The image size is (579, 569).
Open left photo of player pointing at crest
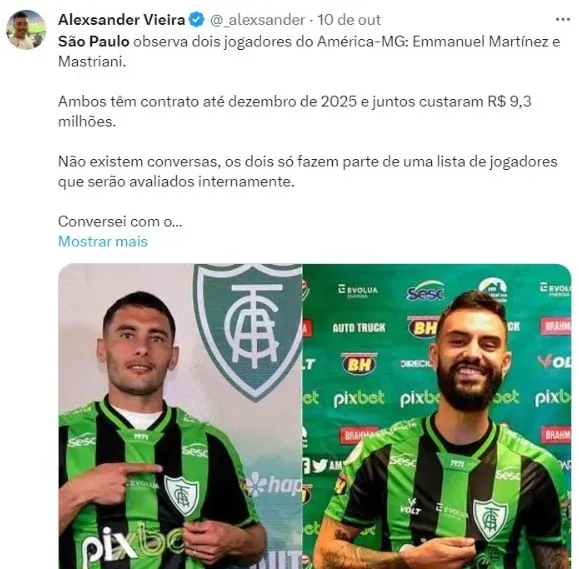coord(180,416)
